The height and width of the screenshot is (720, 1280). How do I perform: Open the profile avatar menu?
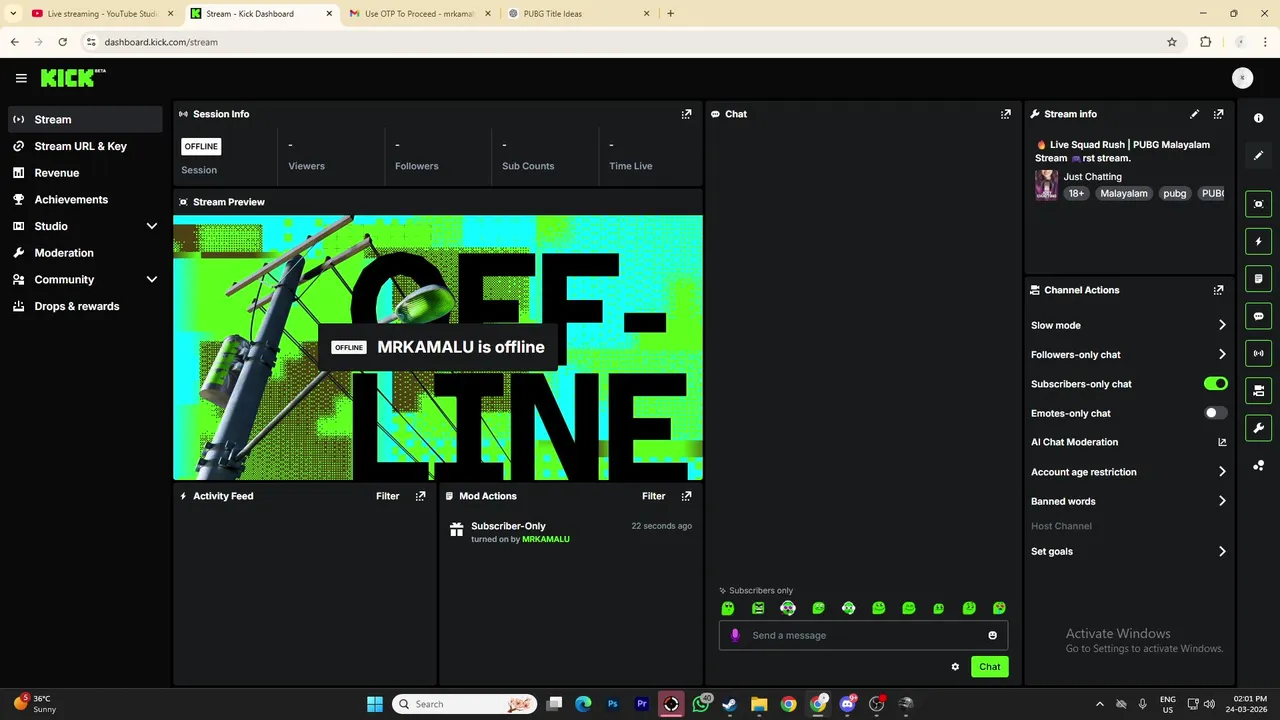[x=1242, y=78]
